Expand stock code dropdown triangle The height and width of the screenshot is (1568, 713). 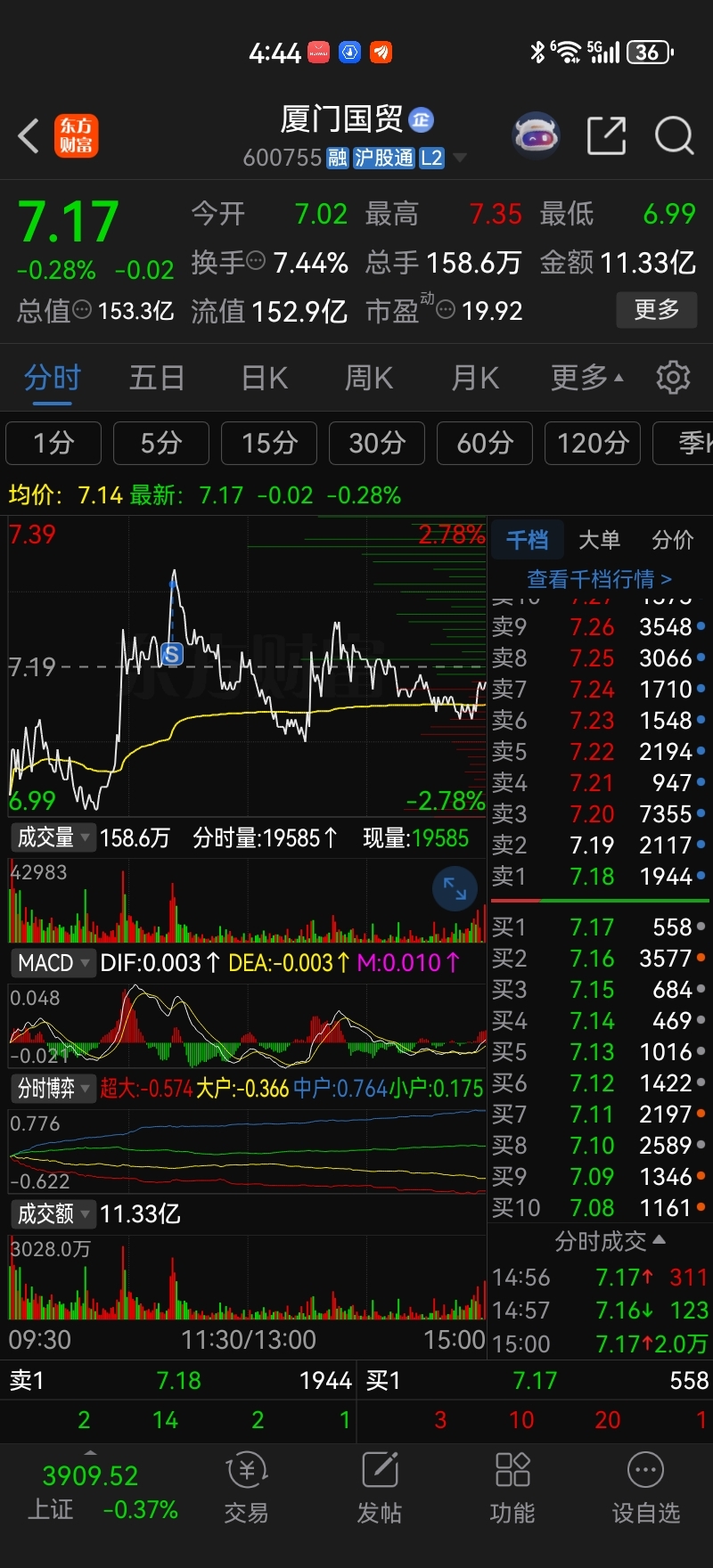[460, 158]
